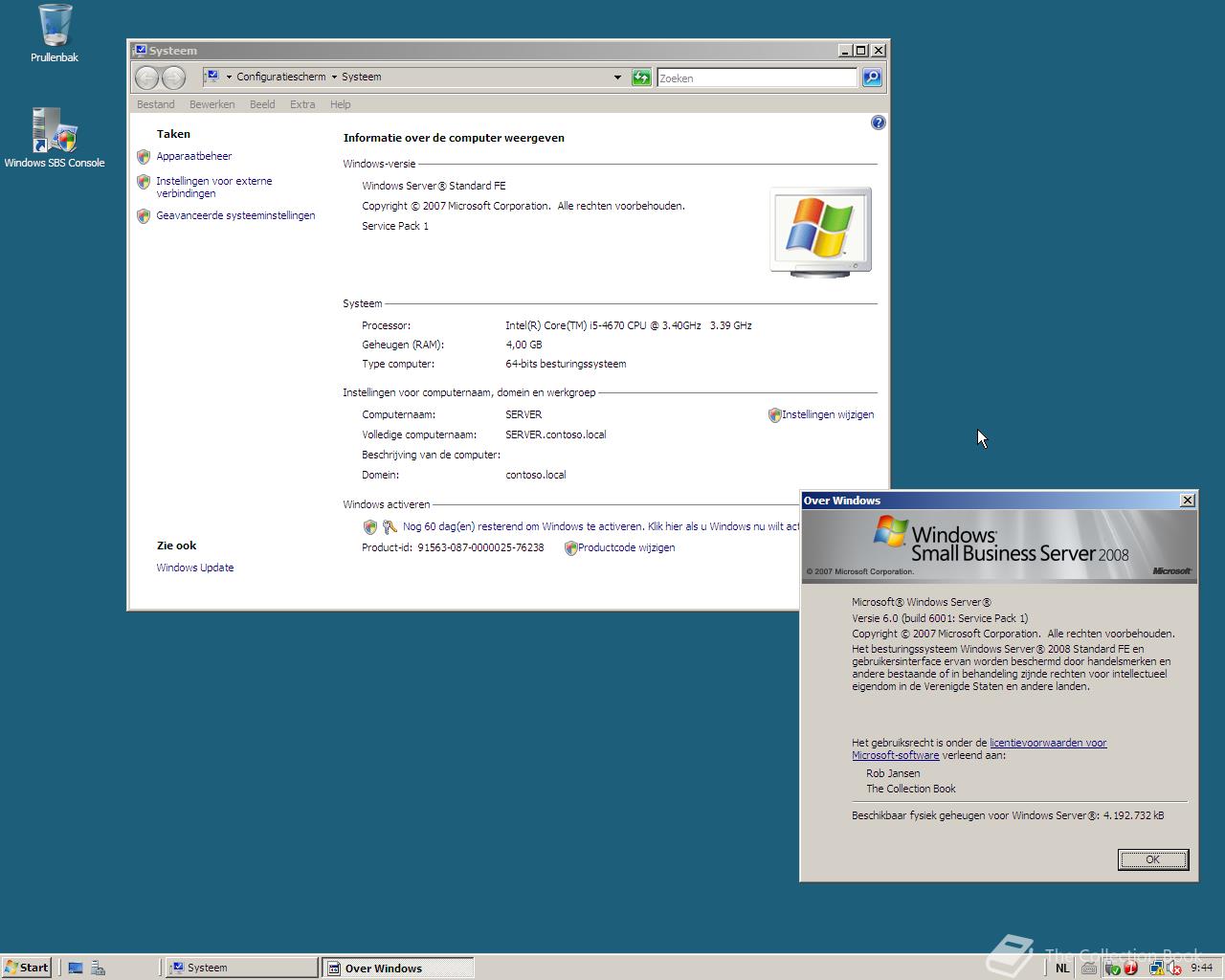
Task: Open the Help menu
Action: (340, 104)
